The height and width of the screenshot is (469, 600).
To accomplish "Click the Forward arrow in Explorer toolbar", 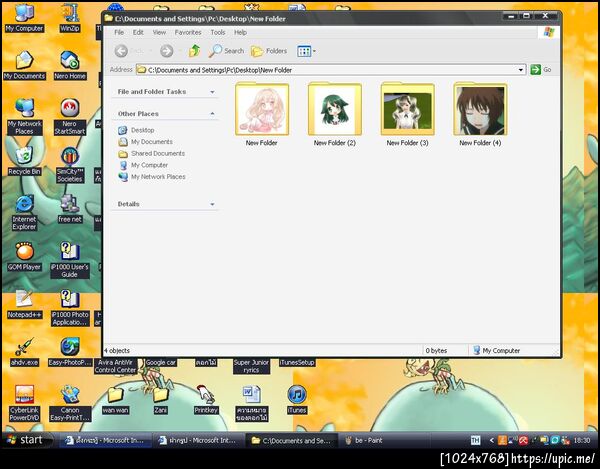I will tap(166, 51).
